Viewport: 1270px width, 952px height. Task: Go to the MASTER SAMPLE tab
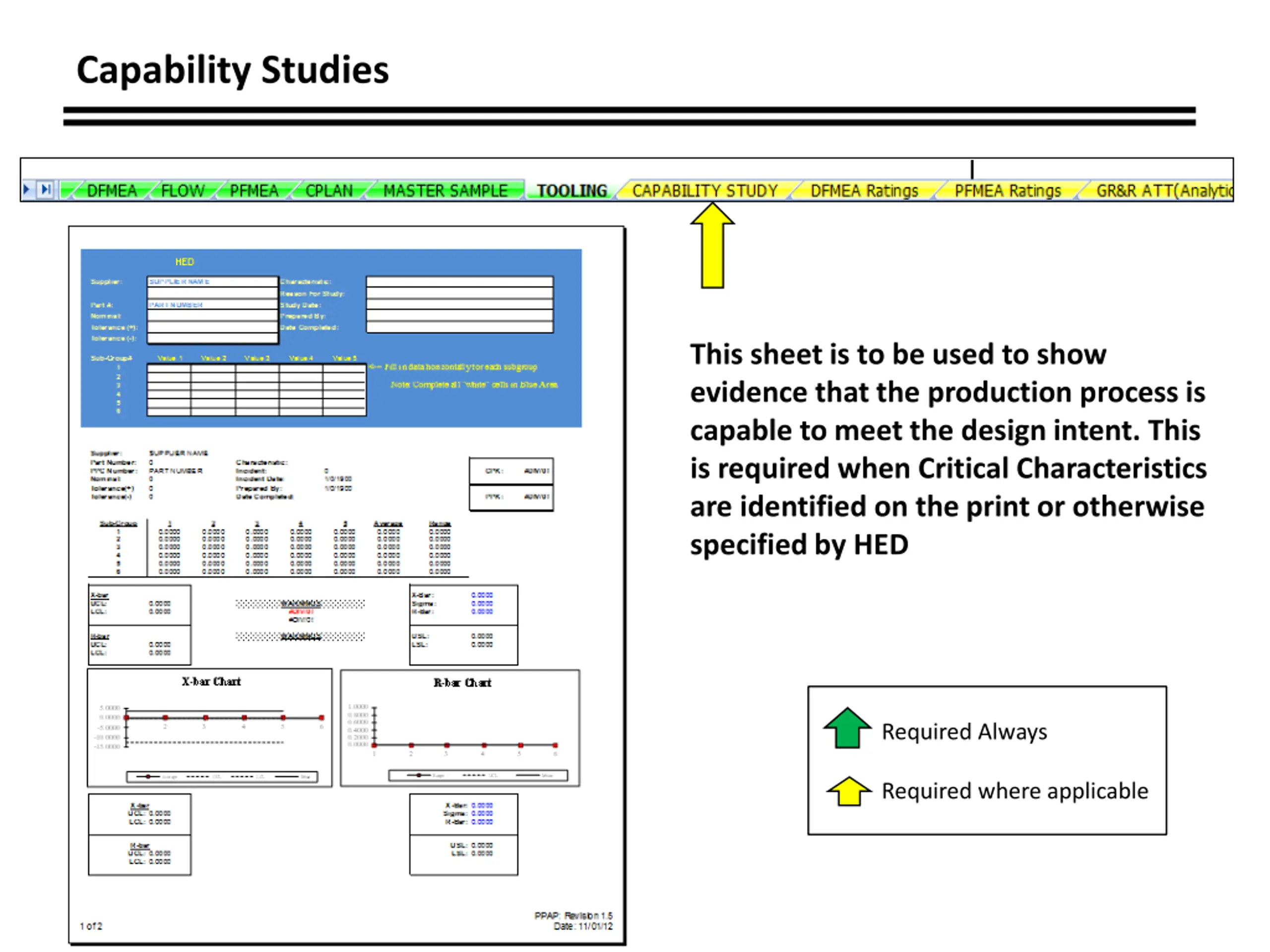tap(445, 190)
